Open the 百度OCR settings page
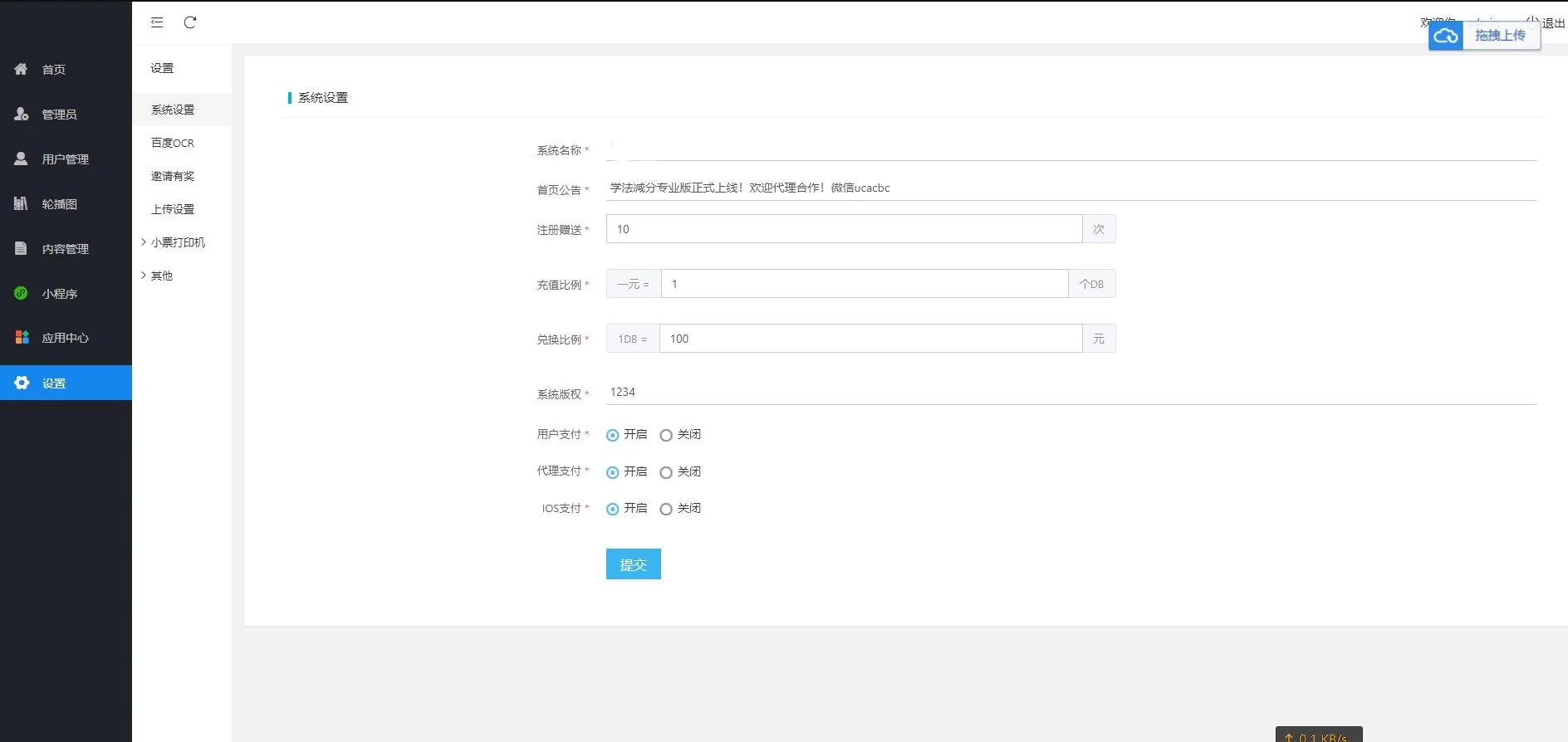1568x742 pixels. coord(173,143)
